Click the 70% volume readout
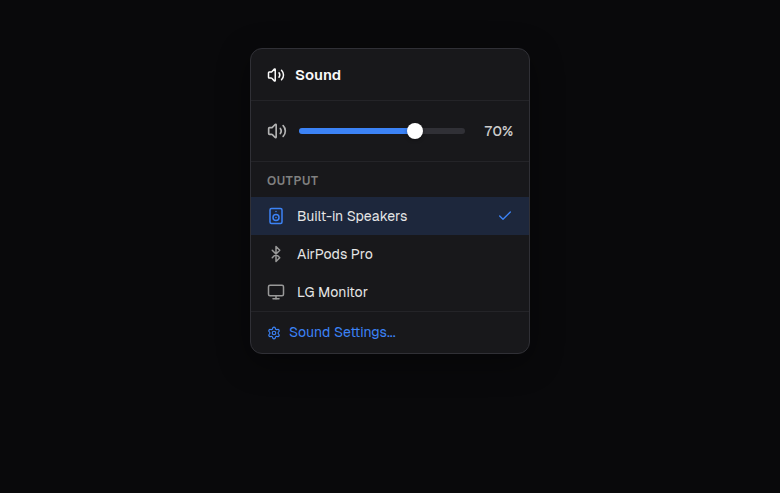This screenshot has width=780, height=493. pyautogui.click(x=498, y=131)
